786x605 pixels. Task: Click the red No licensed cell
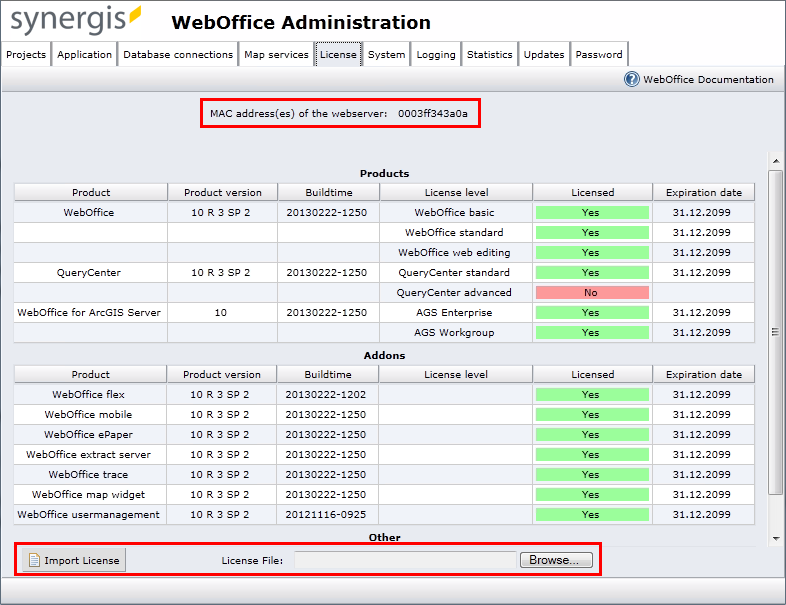[593, 293]
